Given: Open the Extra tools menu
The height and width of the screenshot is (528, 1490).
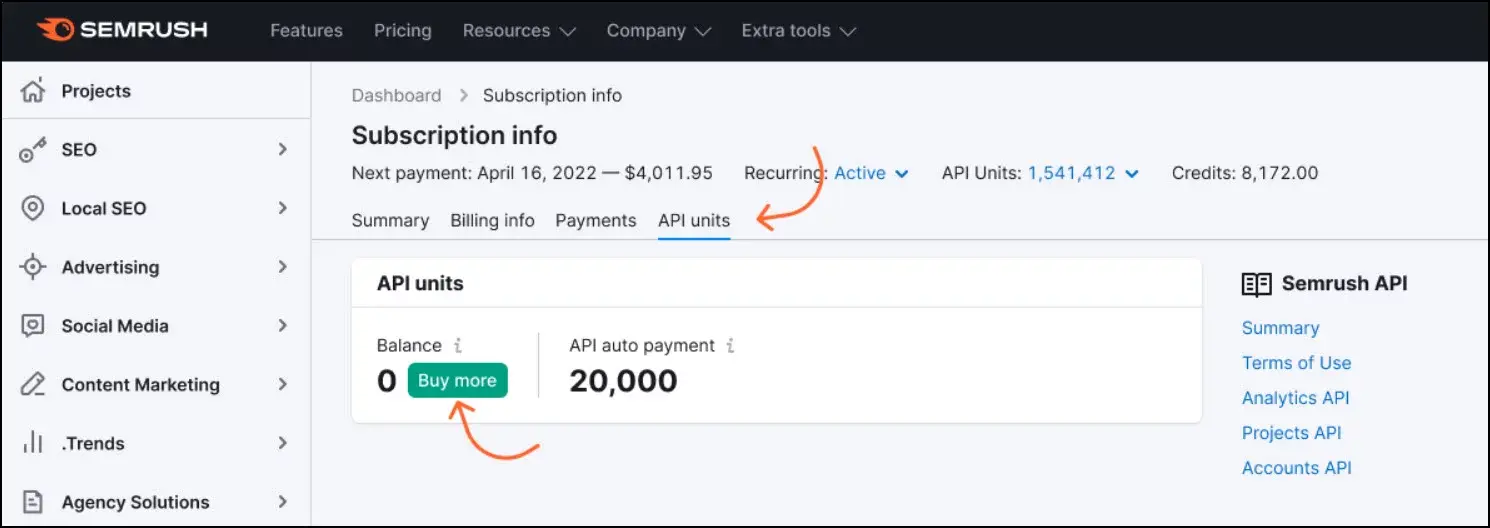Looking at the screenshot, I should [798, 31].
